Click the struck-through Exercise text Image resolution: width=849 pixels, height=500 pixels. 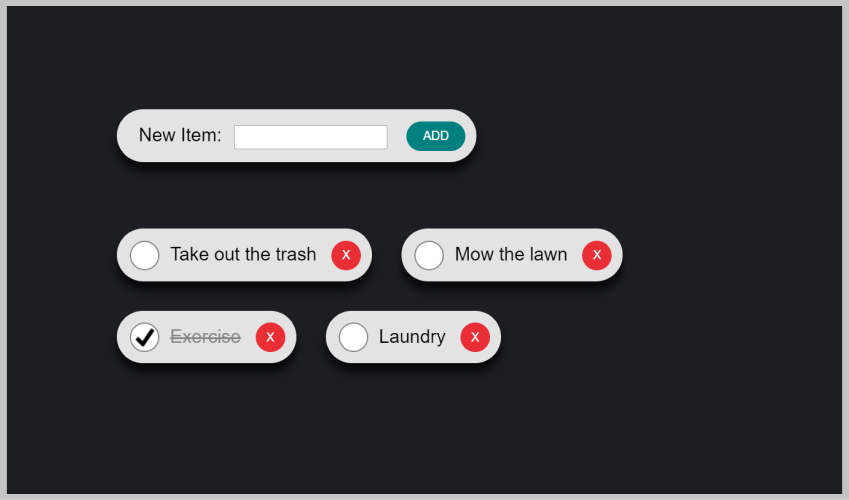click(x=205, y=337)
